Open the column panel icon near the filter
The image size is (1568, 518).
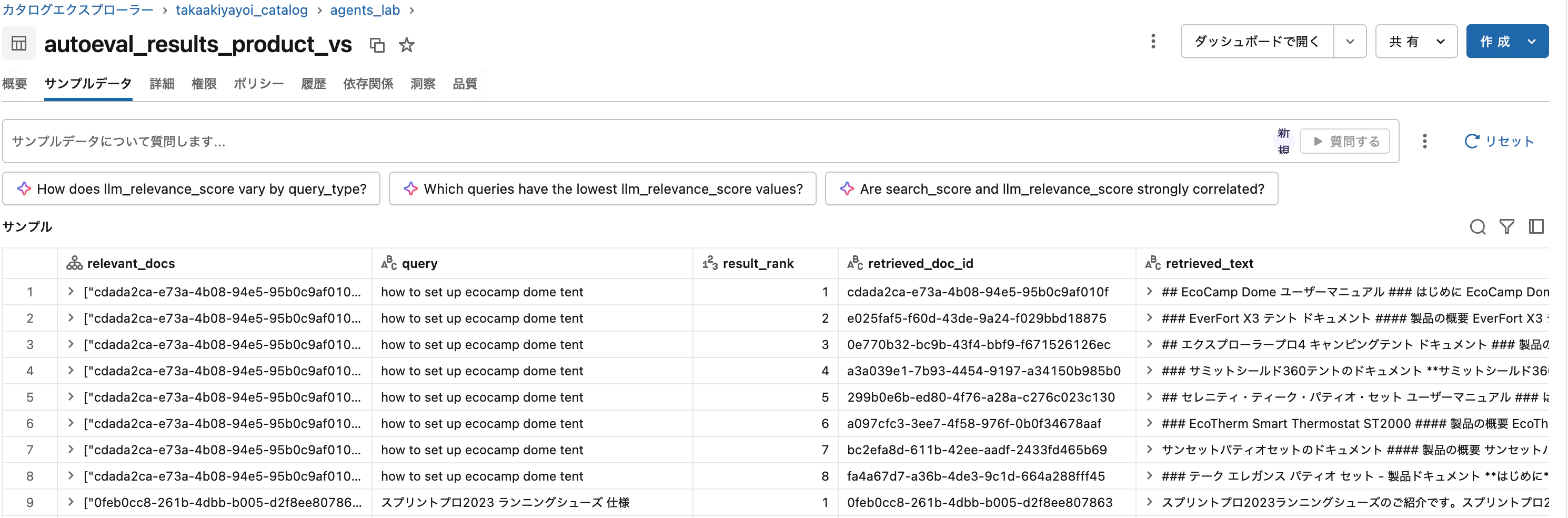pos(1536,226)
